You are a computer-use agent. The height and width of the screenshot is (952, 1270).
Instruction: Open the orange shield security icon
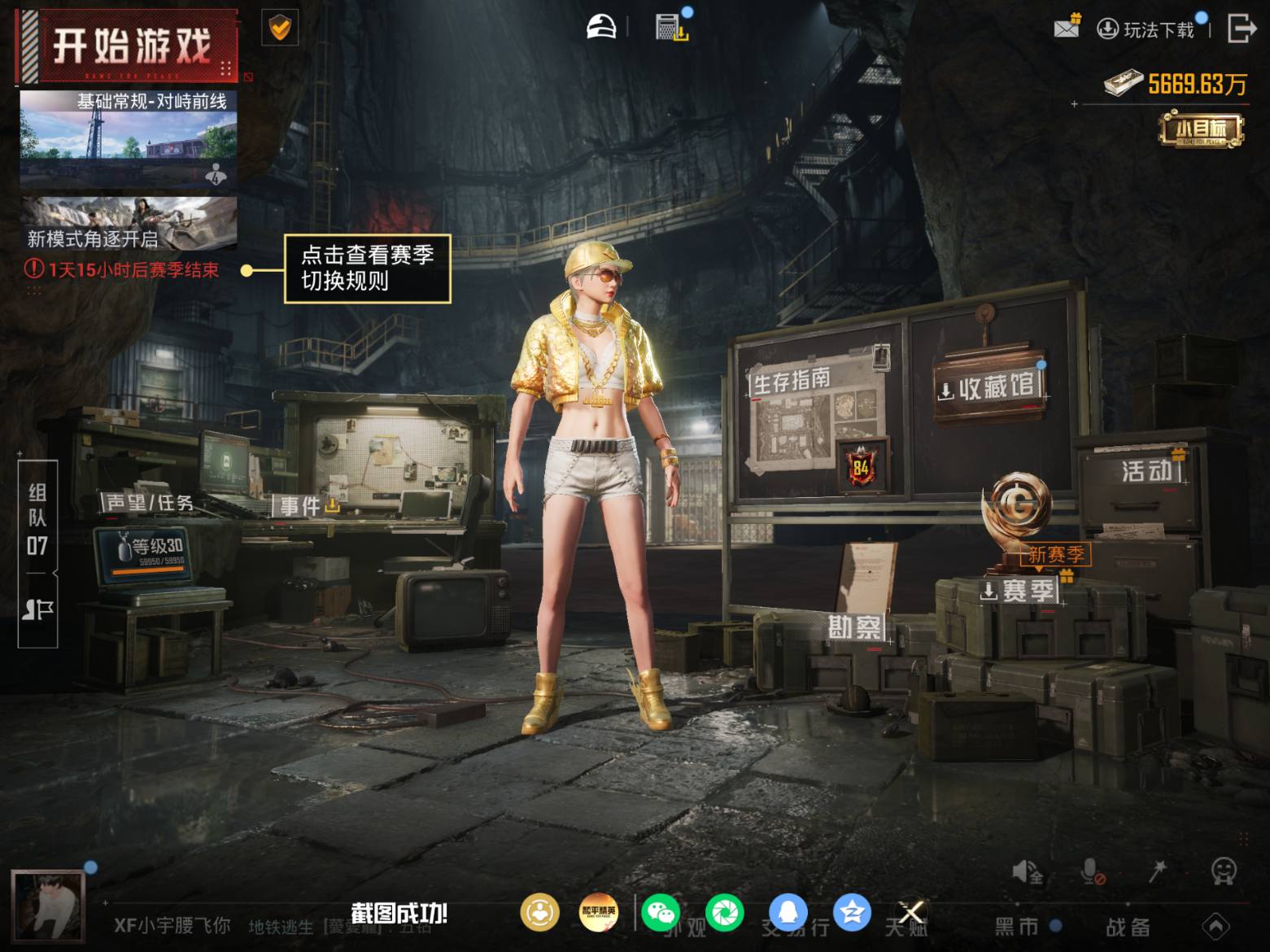coord(280,28)
